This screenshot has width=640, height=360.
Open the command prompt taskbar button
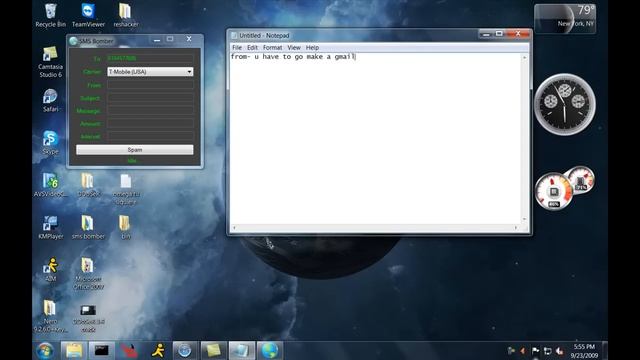[102, 351]
